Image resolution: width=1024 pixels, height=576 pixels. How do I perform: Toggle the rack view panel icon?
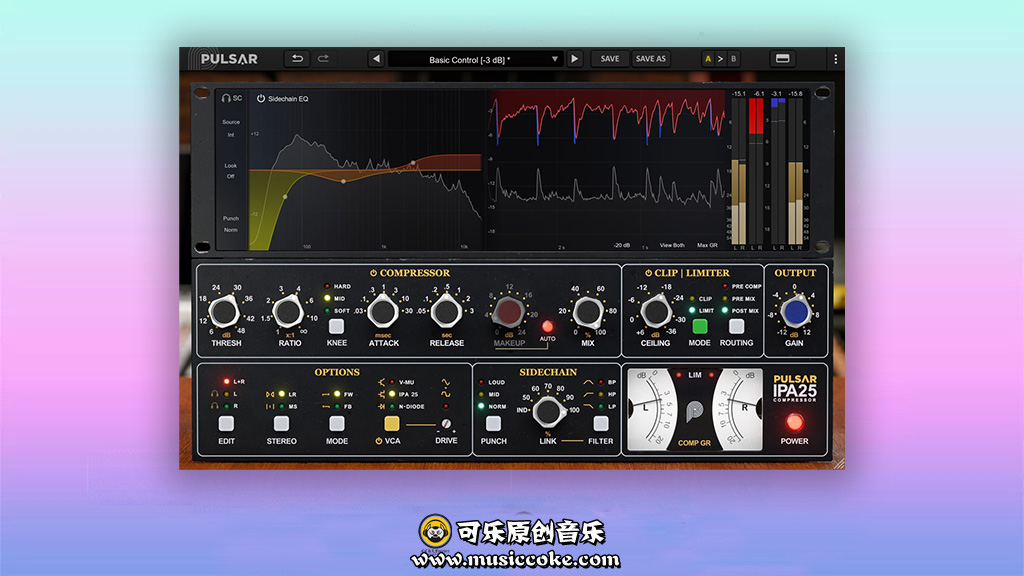point(782,59)
